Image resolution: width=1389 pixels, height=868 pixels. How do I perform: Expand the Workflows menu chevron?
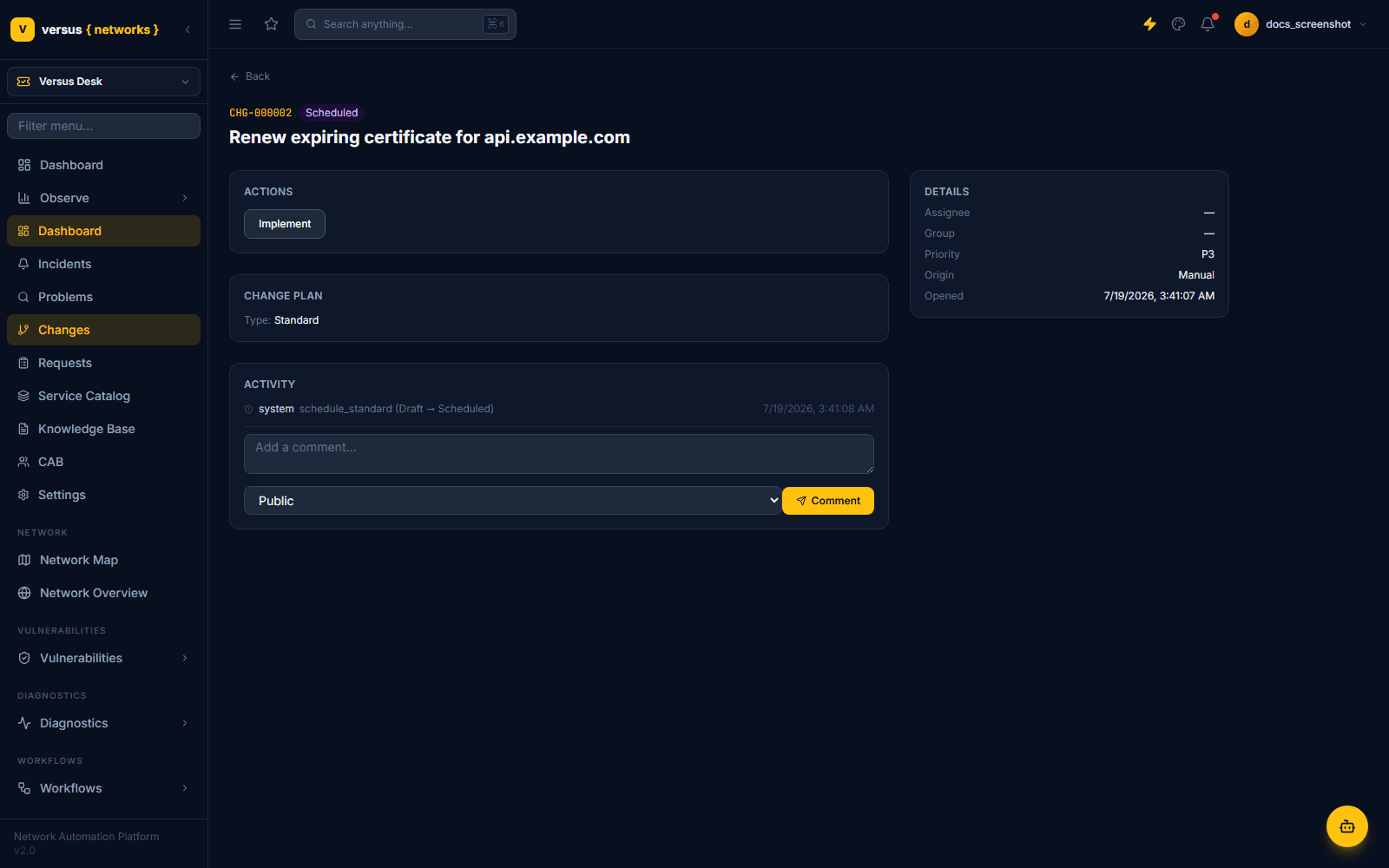click(185, 788)
